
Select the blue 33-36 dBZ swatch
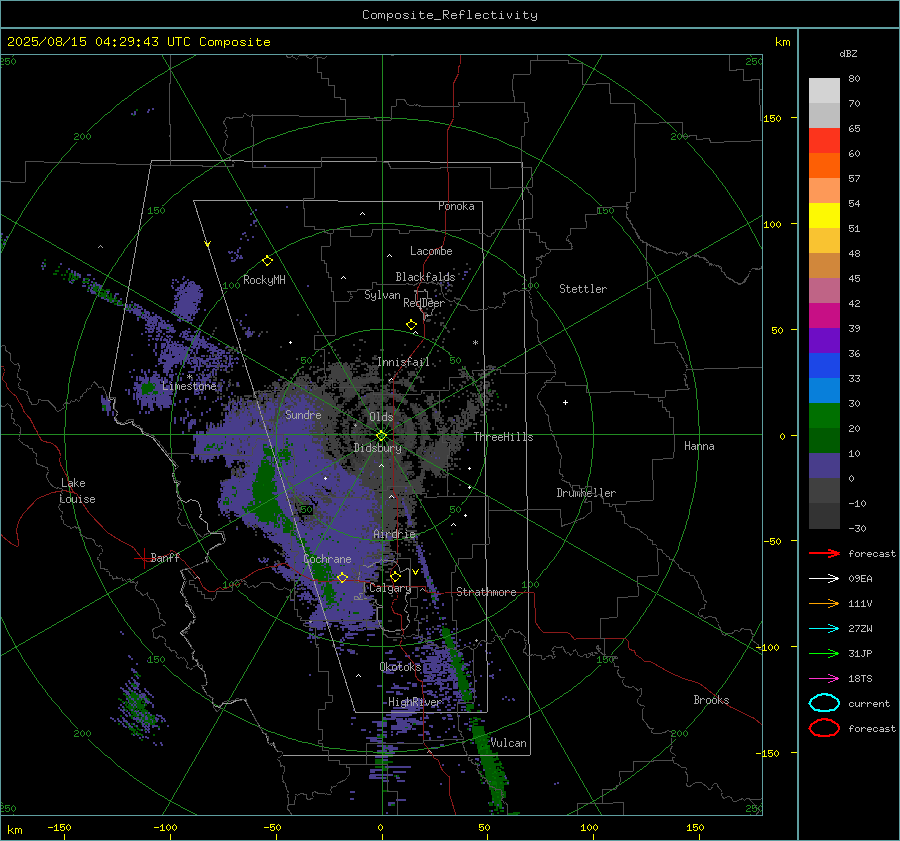[824, 365]
